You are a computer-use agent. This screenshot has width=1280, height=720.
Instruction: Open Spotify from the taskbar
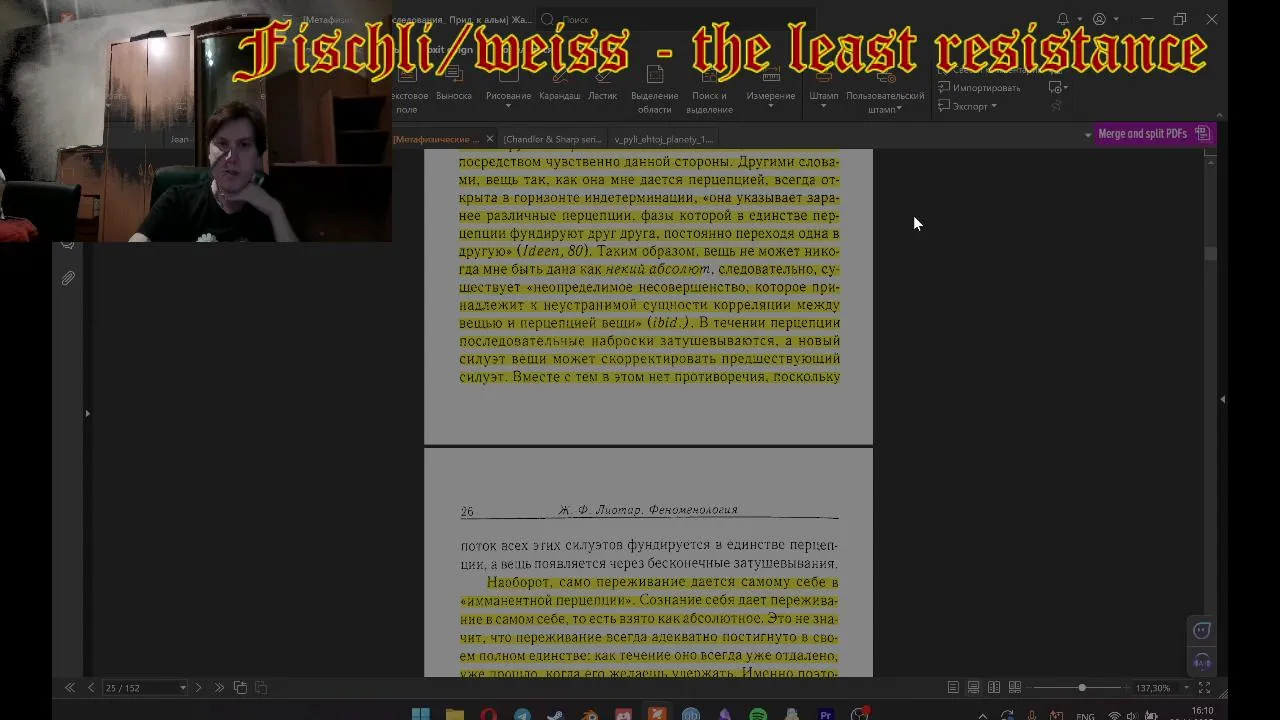point(758,714)
